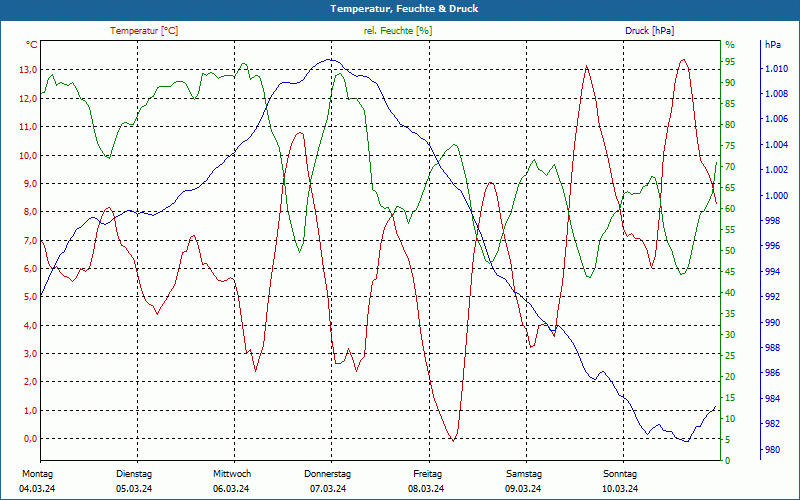Click the '30' humidity axis value
The width and height of the screenshot is (800, 500).
pos(730,335)
